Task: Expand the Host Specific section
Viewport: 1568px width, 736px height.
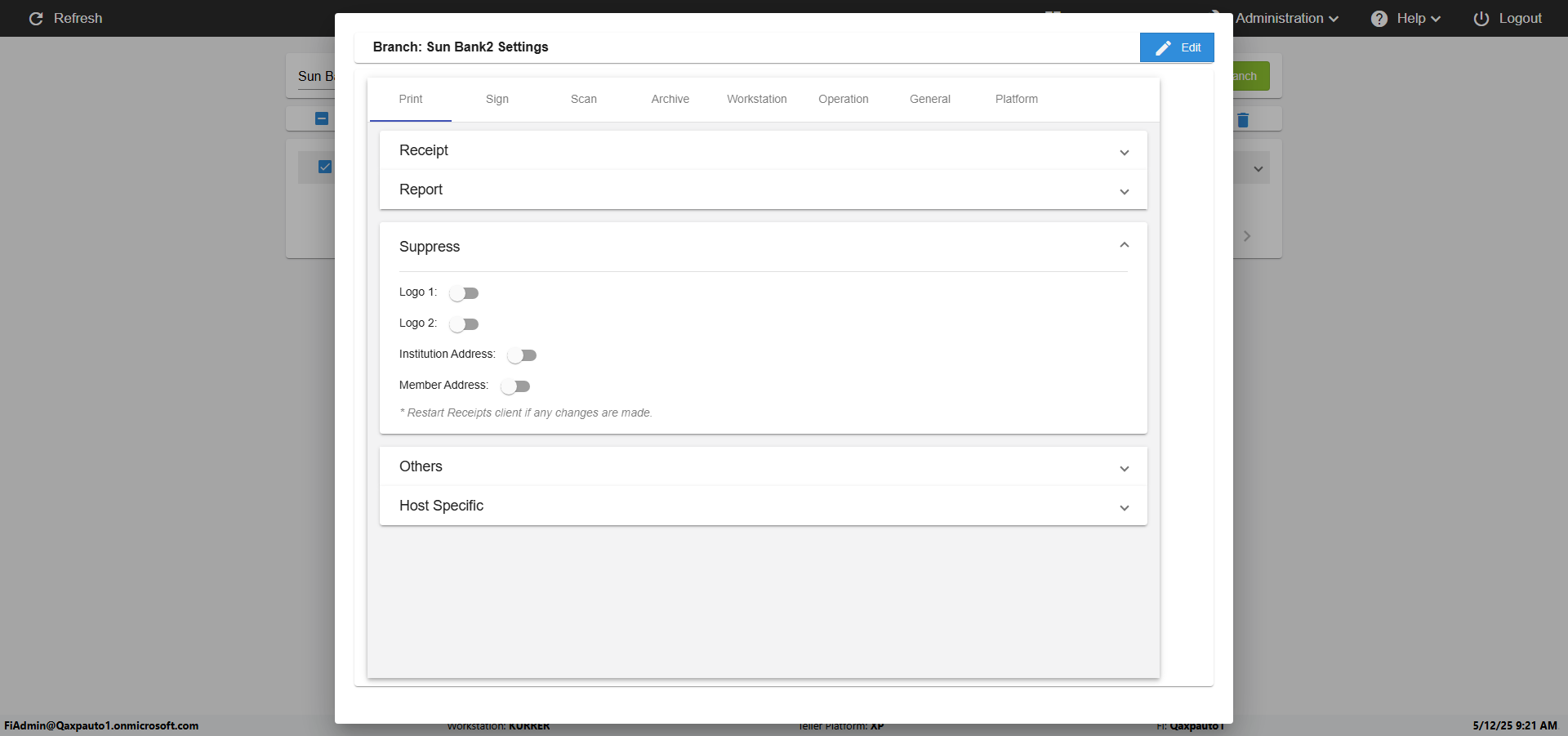Action: tap(1124, 507)
